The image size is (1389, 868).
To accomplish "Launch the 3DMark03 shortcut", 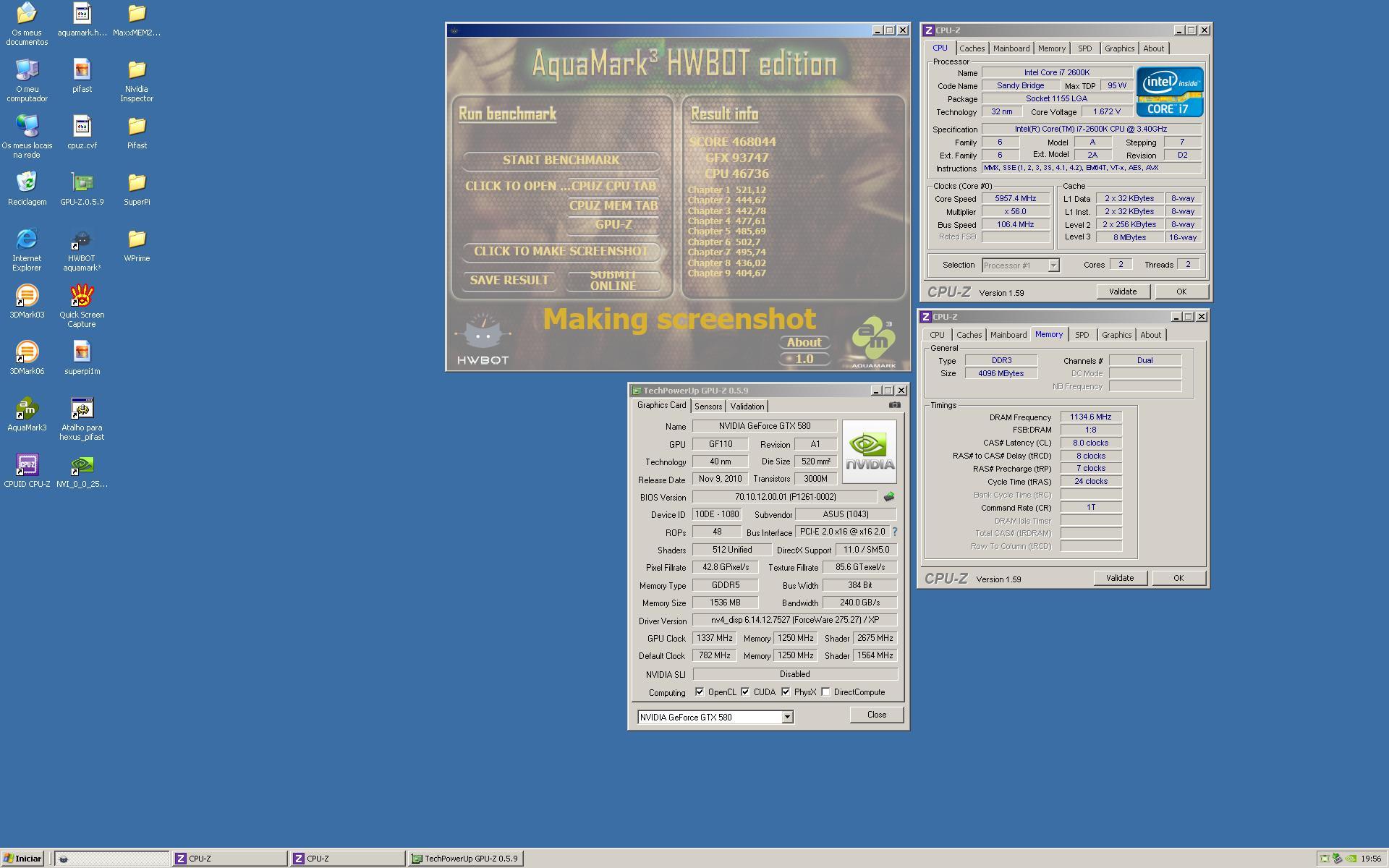I will [27, 301].
